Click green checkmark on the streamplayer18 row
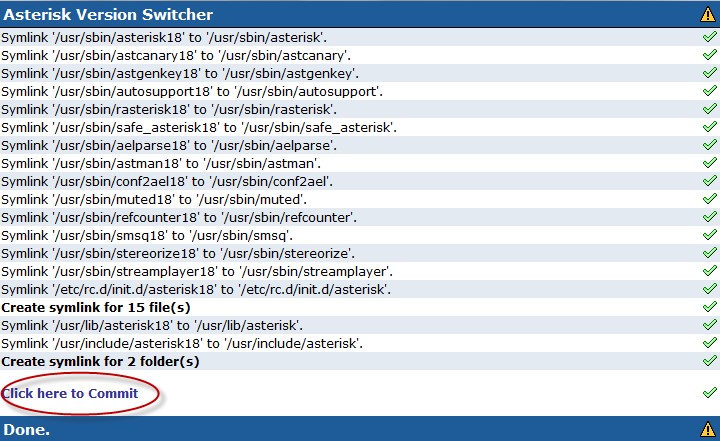This screenshot has width=720, height=441. 710,271
